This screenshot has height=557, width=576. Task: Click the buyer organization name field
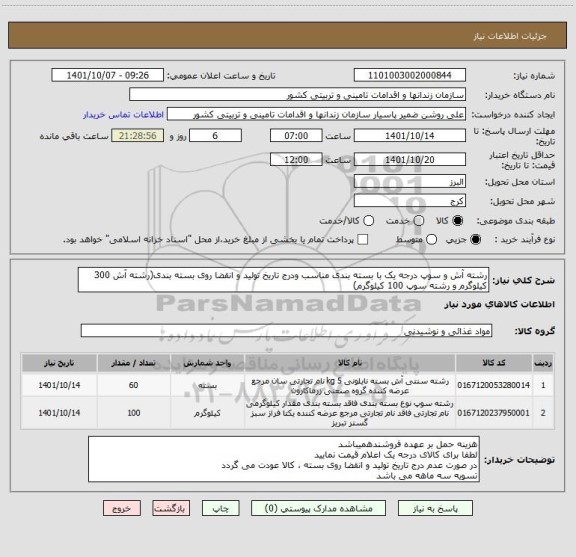coord(298,95)
